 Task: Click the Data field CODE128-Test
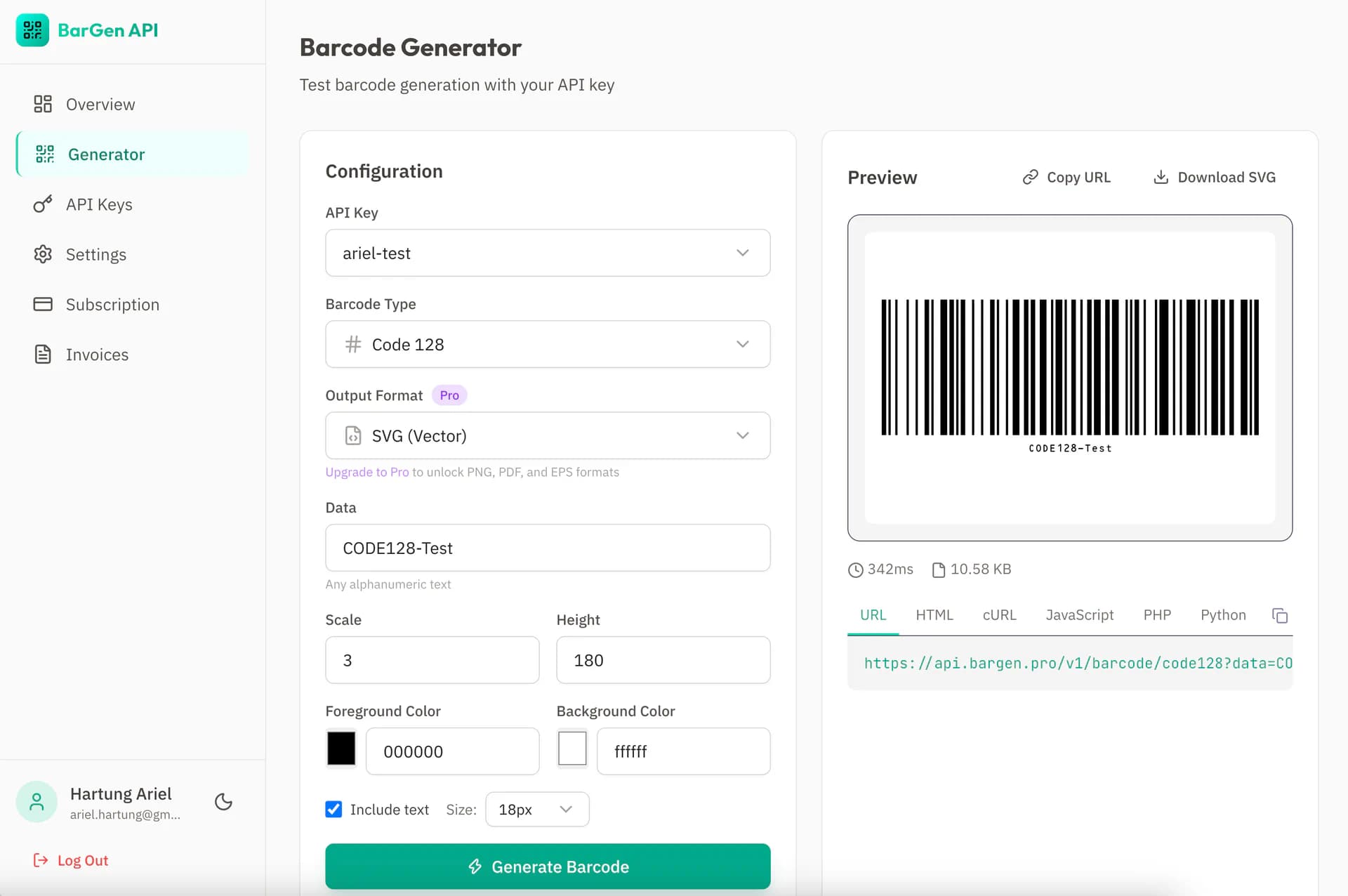click(x=548, y=548)
